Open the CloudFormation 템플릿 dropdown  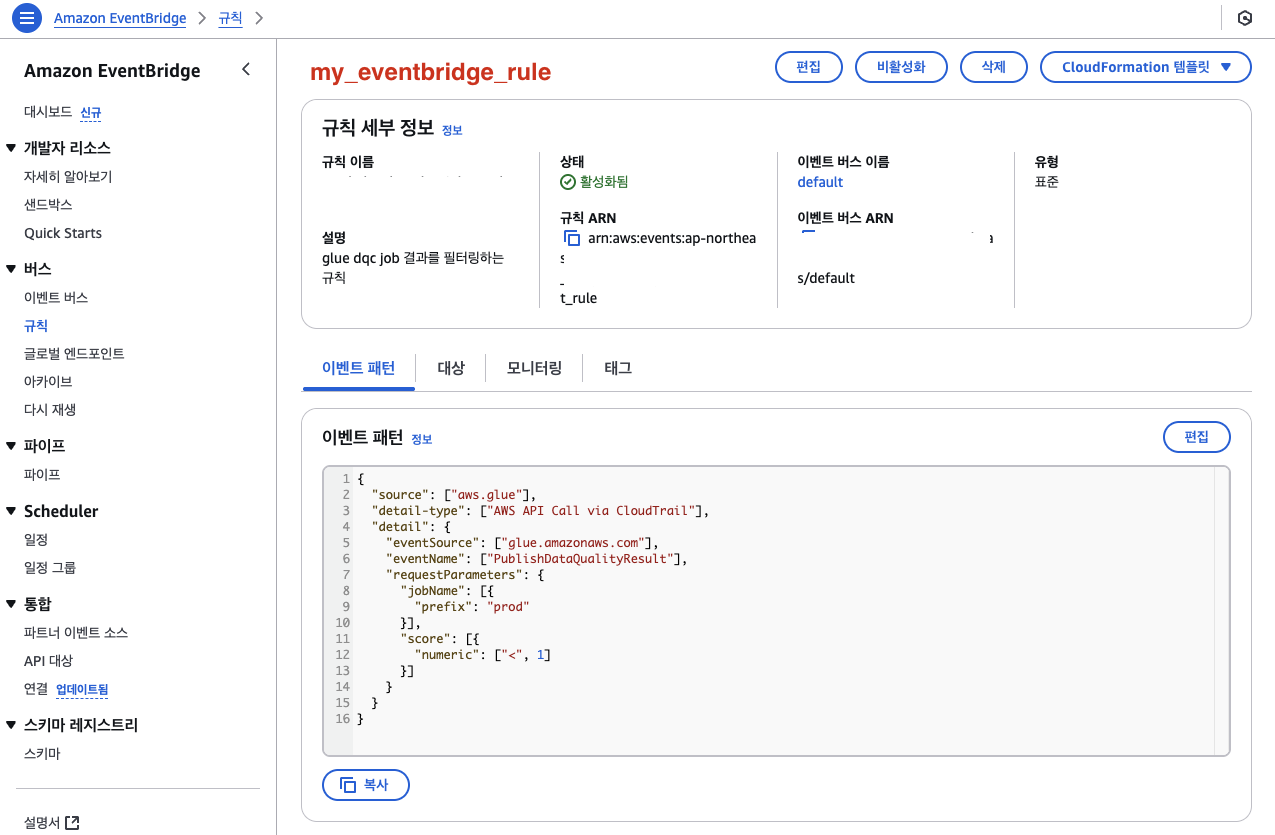[1146, 67]
